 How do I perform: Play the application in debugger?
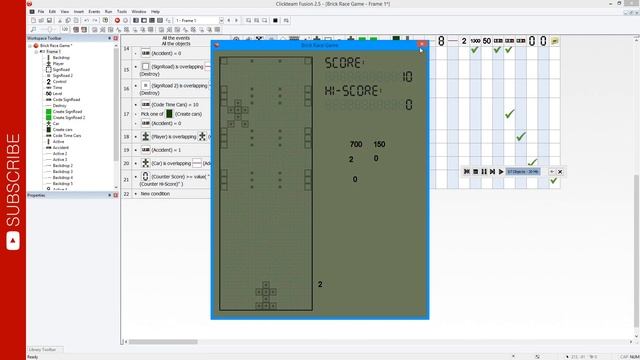tap(501, 172)
